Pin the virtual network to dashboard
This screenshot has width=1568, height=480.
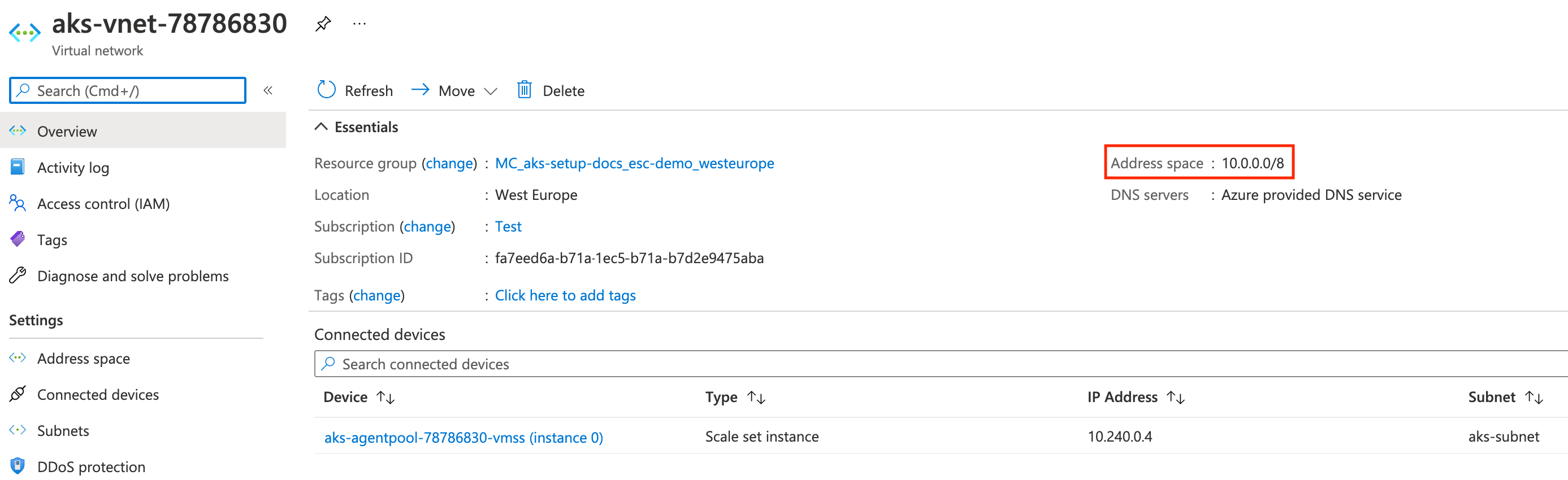point(323,24)
